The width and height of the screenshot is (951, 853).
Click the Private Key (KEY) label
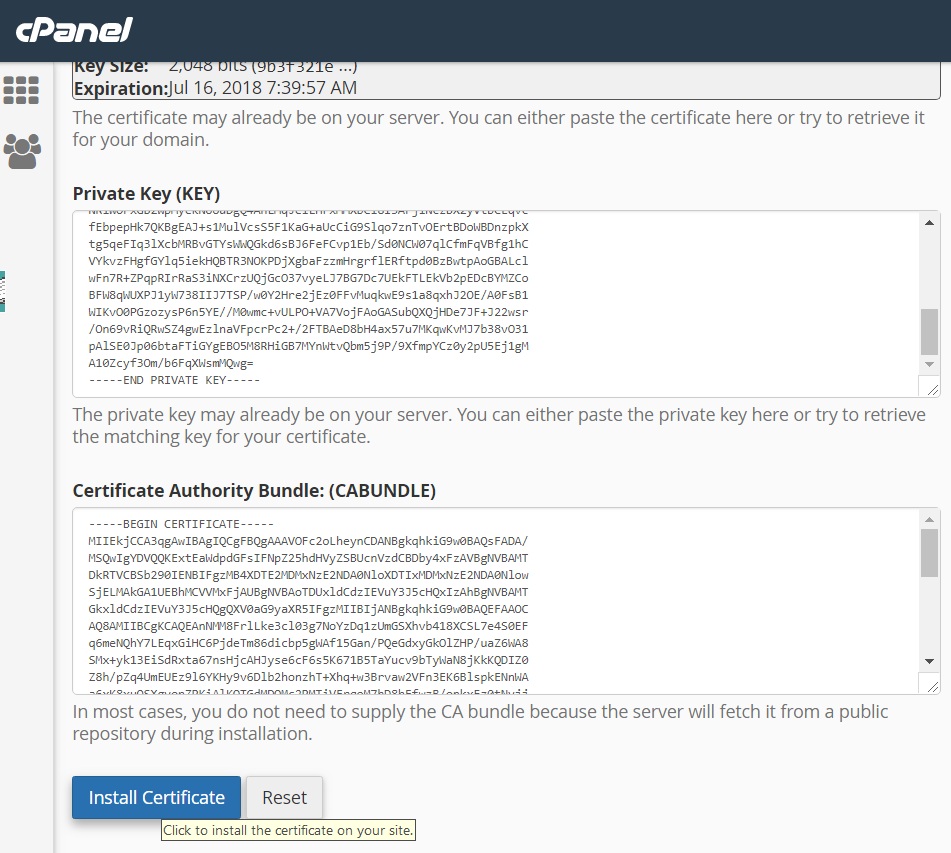click(146, 194)
